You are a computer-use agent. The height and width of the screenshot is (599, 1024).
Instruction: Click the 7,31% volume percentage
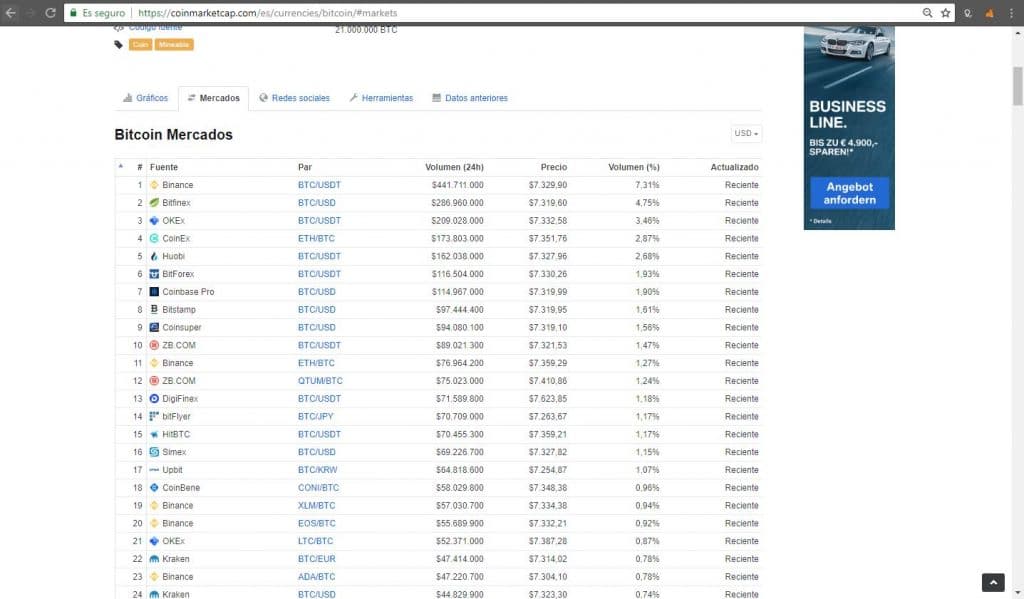pos(647,185)
